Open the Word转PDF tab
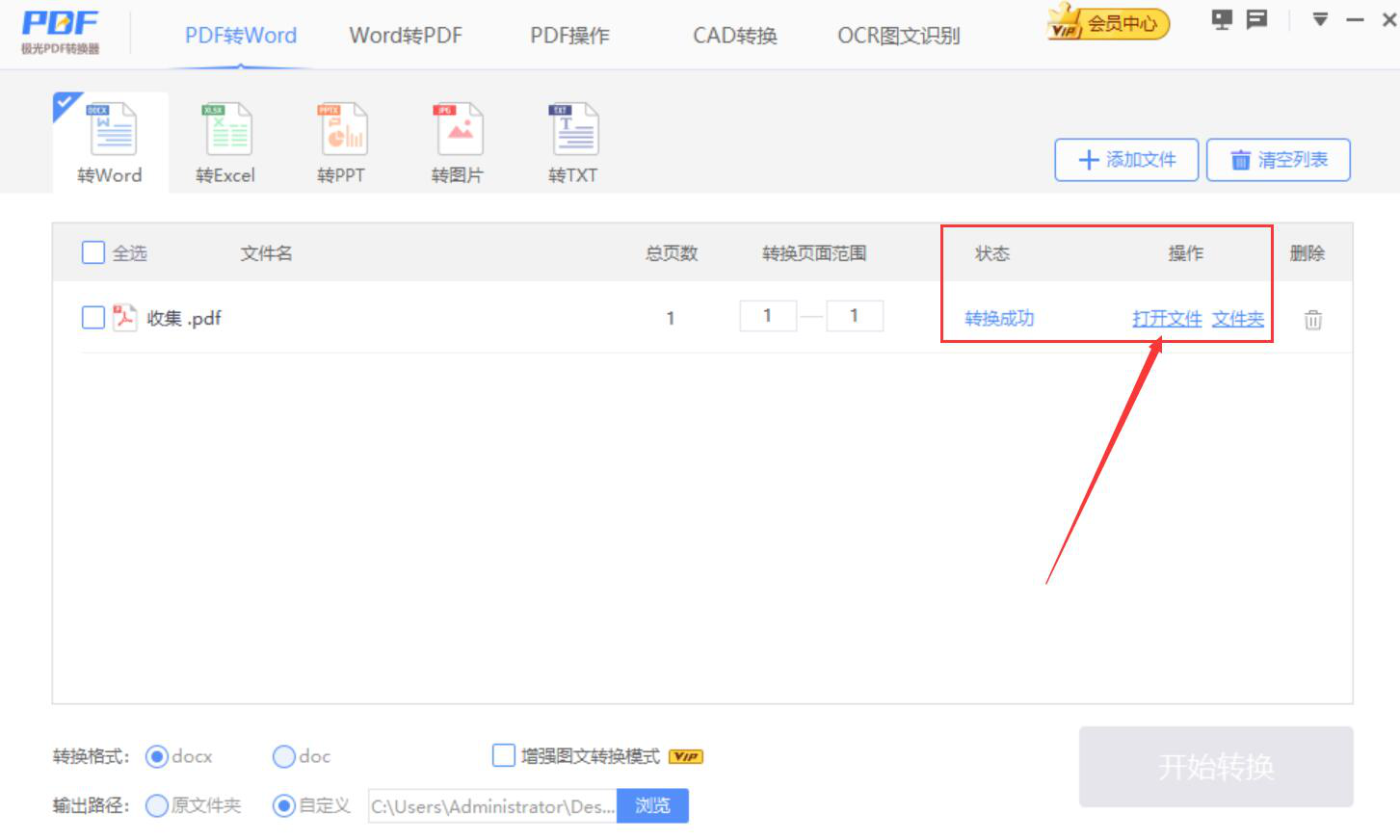 click(x=406, y=36)
